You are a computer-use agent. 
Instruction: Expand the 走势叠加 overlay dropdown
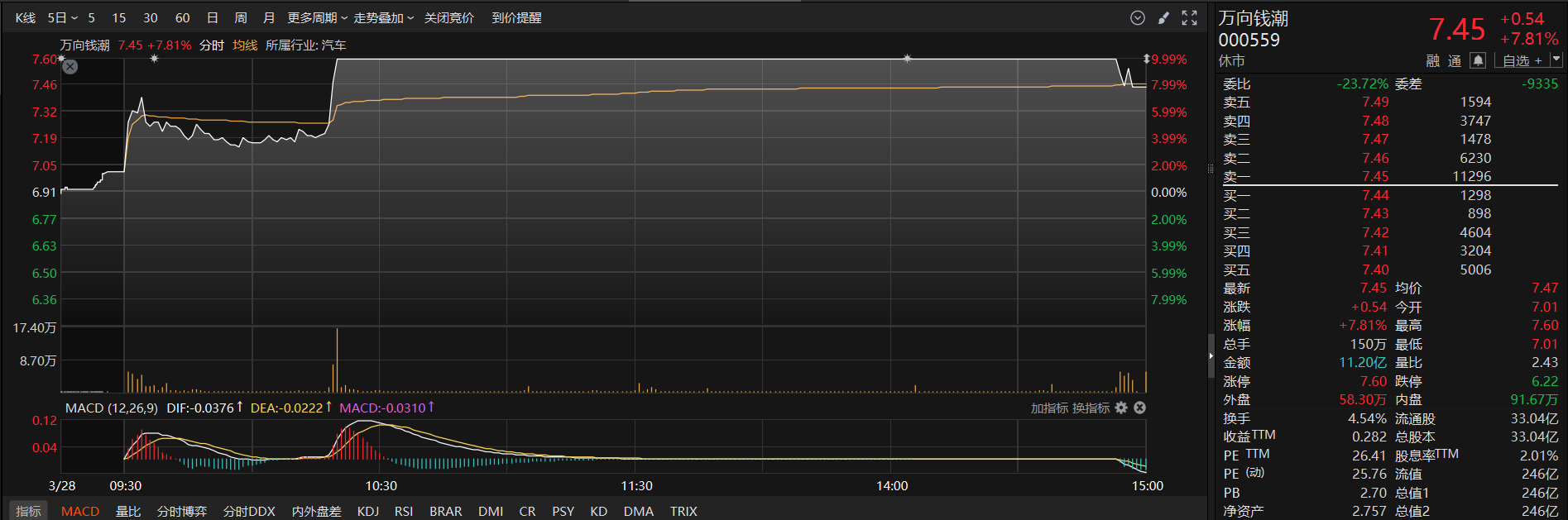(x=384, y=17)
